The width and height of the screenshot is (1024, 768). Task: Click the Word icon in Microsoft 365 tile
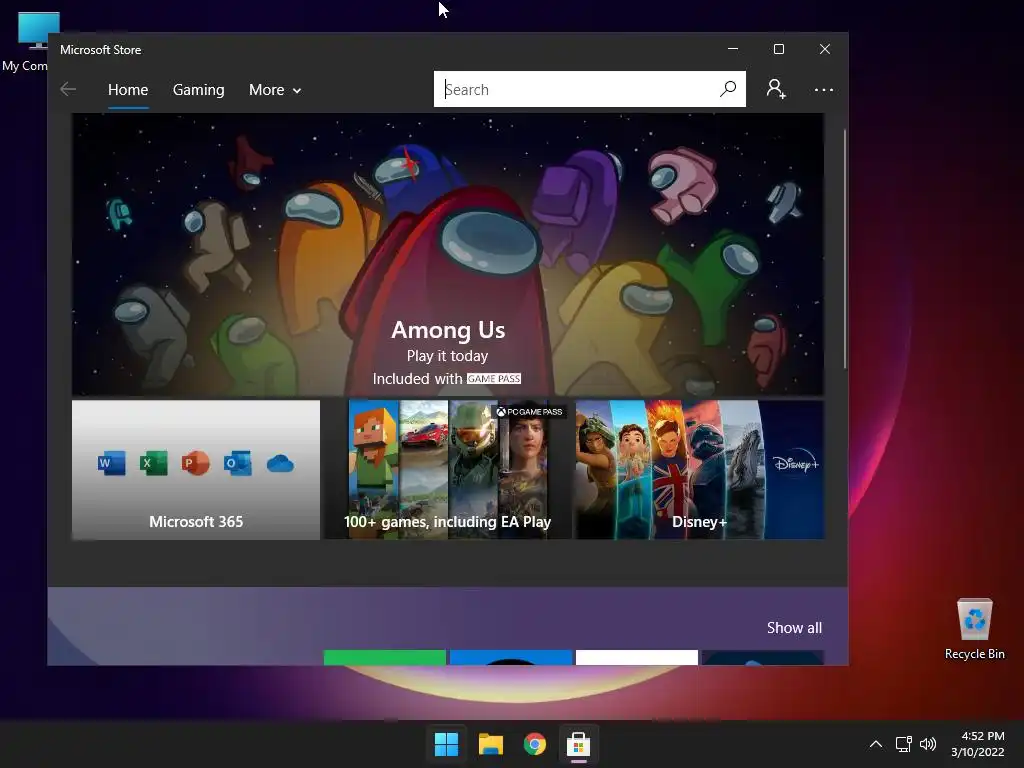point(112,464)
